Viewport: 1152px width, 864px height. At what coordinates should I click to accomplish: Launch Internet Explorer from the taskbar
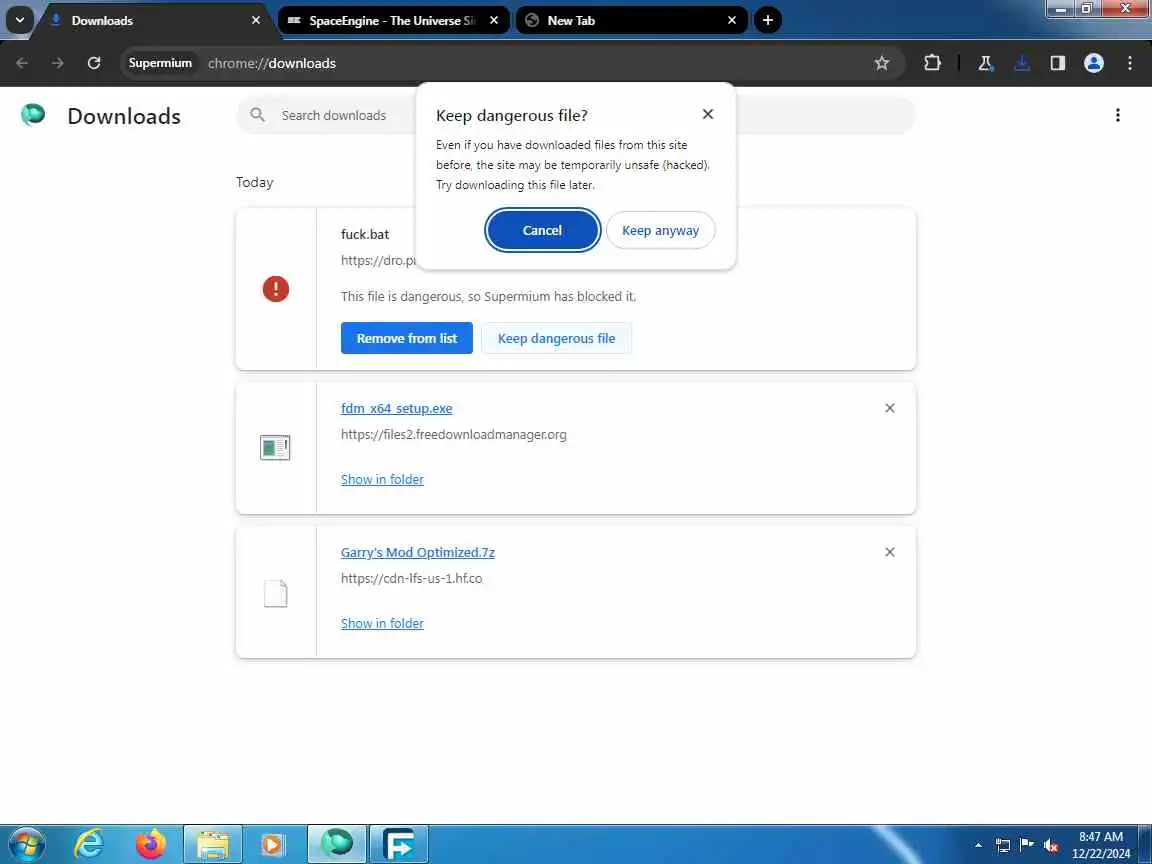tap(90, 844)
